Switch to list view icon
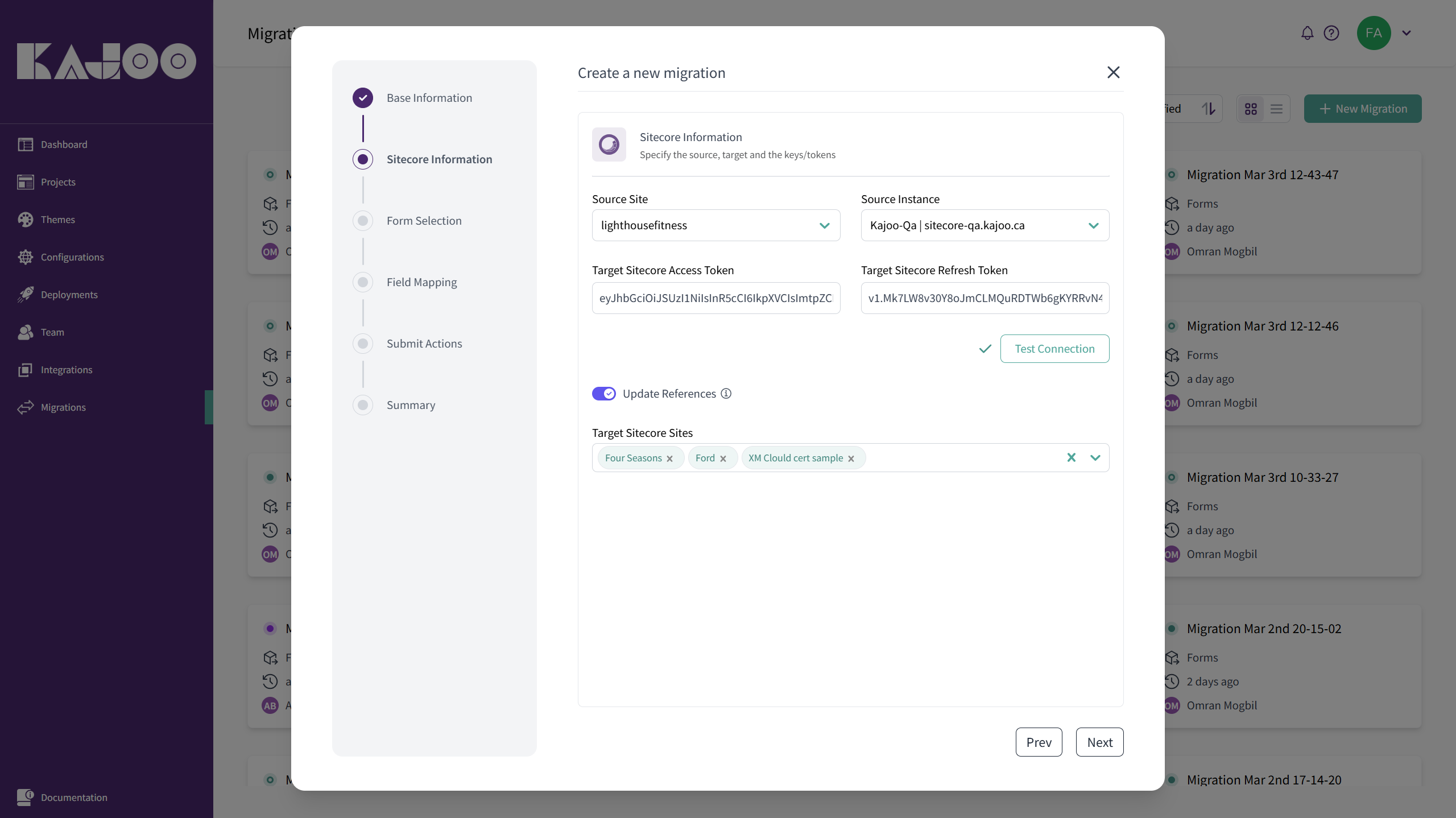 [x=1276, y=109]
